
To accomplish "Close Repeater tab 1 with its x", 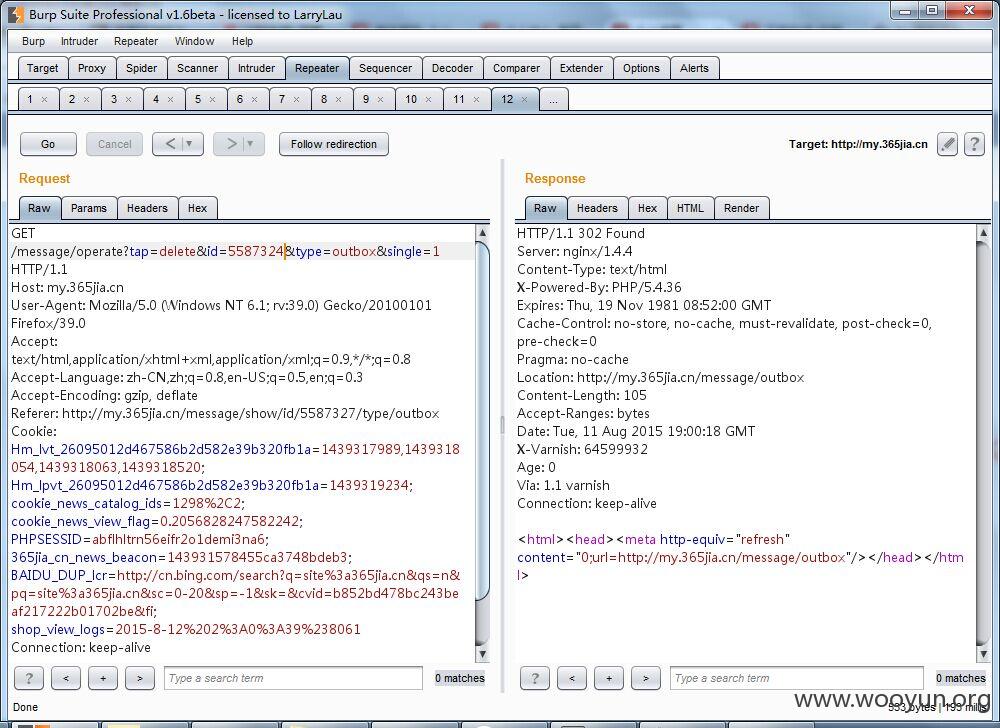I will 44,99.
